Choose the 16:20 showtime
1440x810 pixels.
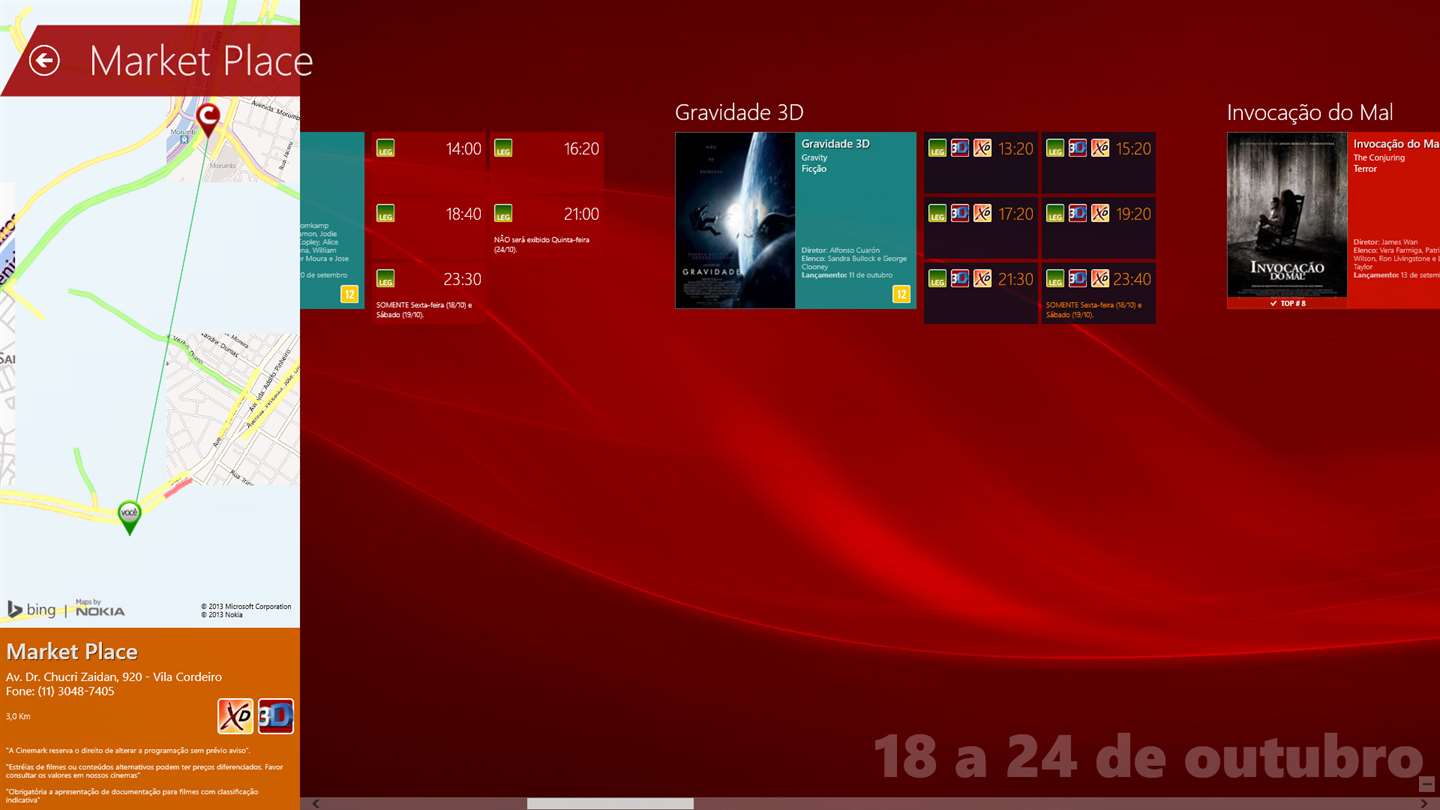click(546, 162)
